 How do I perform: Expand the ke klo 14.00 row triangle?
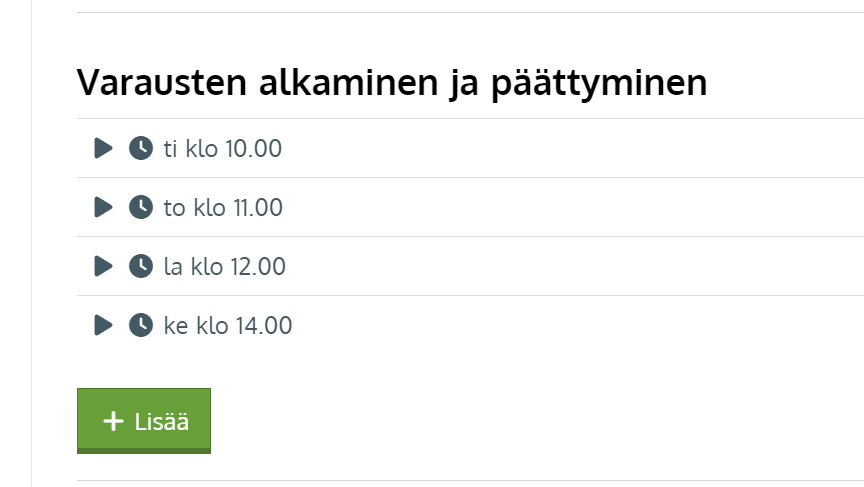point(103,326)
